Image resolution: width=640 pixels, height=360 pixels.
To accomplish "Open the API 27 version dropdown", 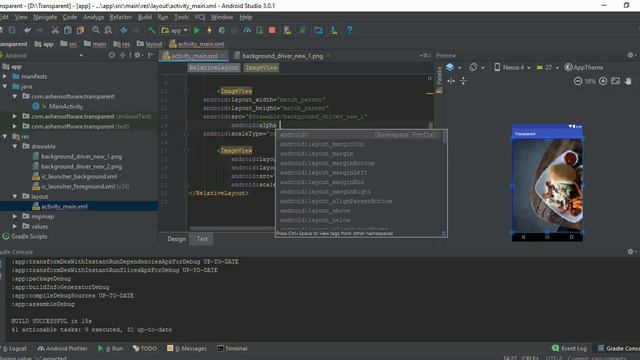I will (548, 67).
